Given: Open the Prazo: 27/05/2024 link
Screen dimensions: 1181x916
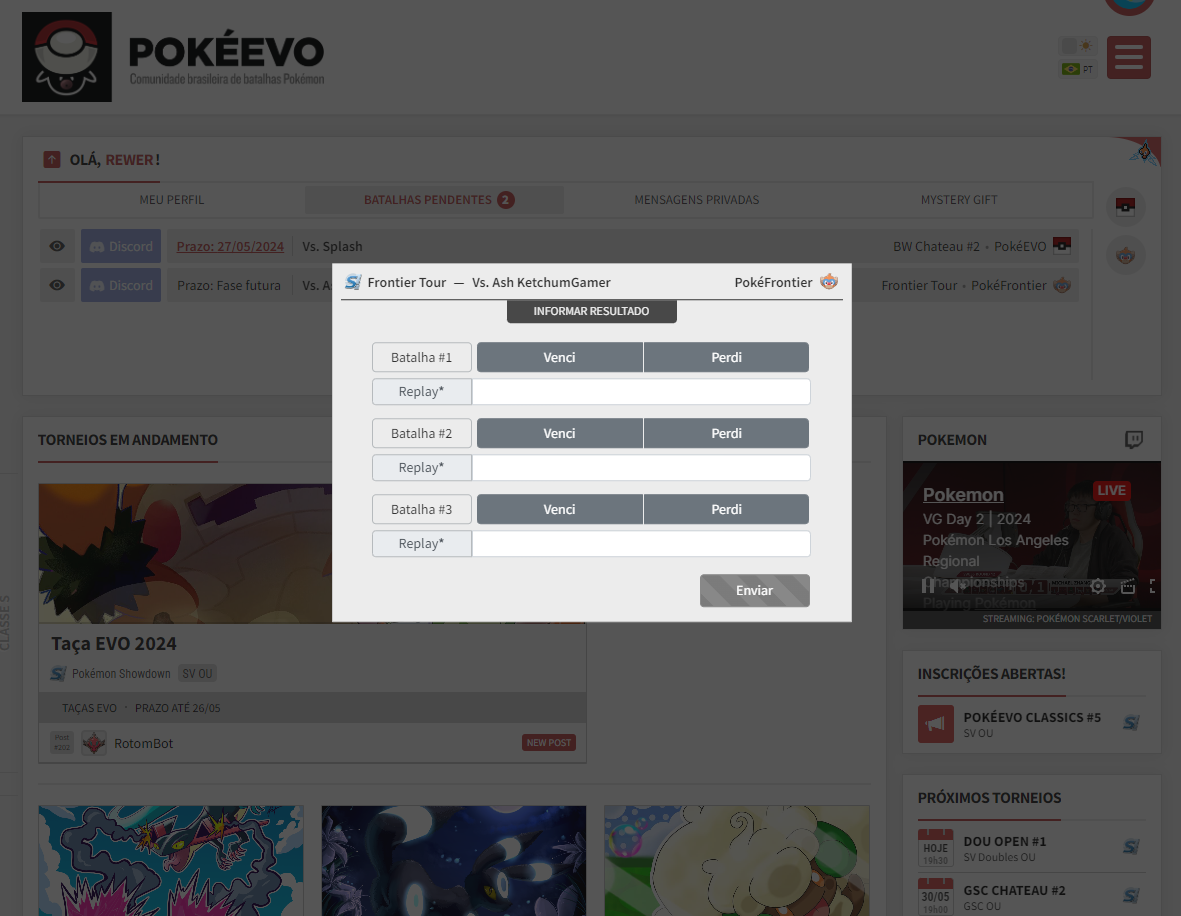Looking at the screenshot, I should [230, 246].
